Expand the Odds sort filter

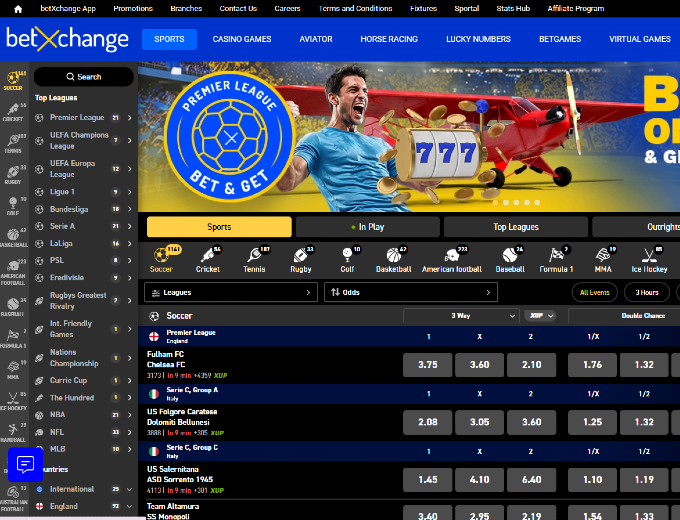point(411,292)
